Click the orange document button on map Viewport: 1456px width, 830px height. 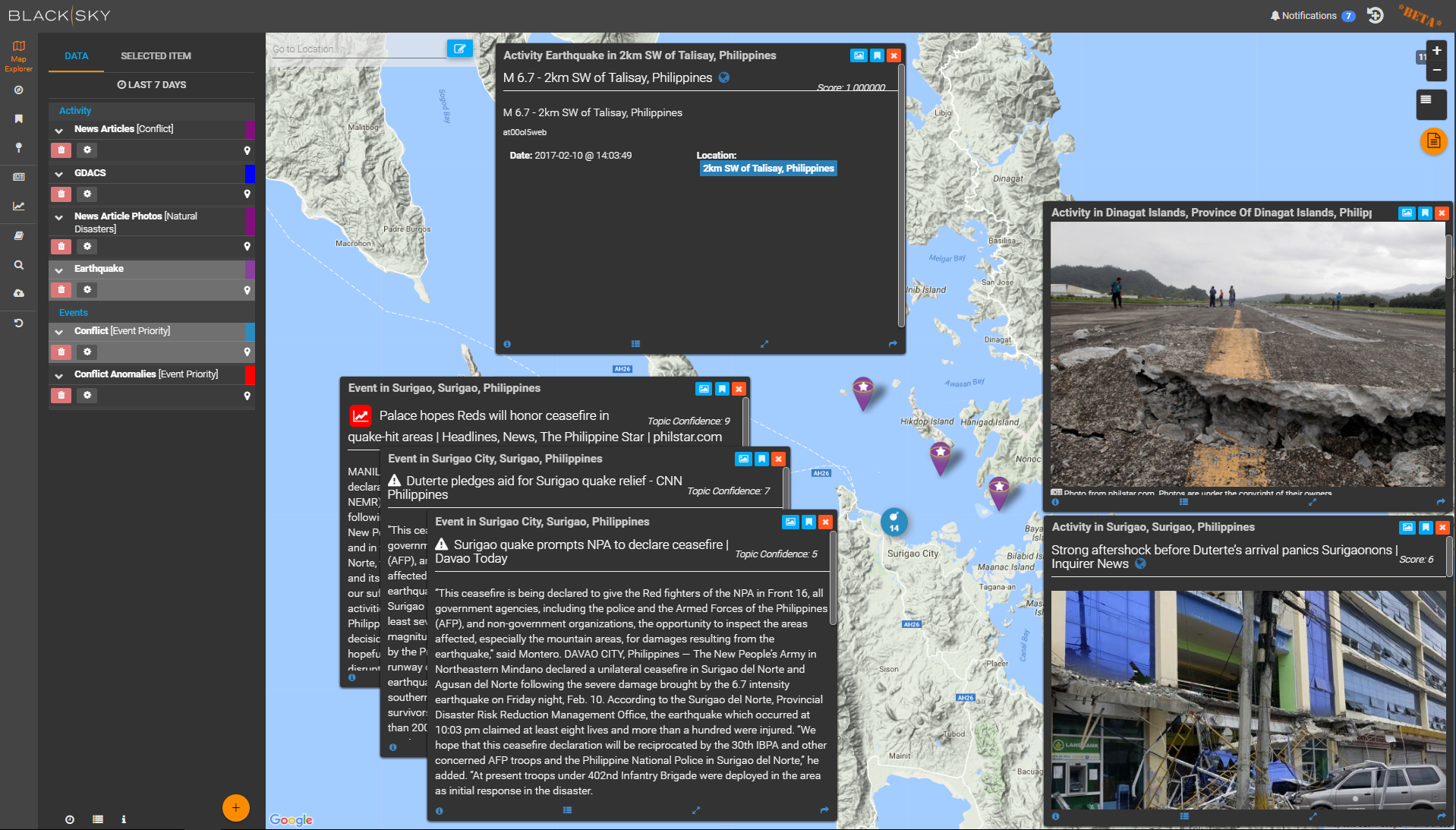pyautogui.click(x=1433, y=141)
